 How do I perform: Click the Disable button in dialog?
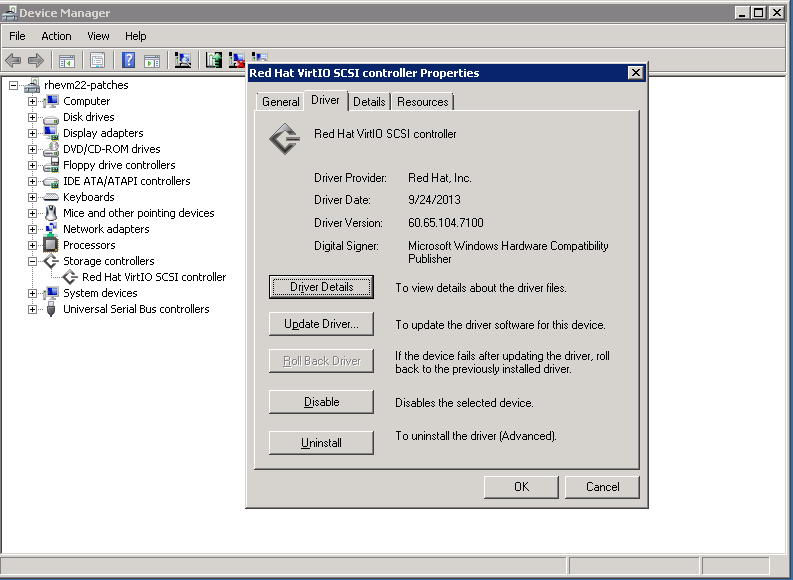321,402
